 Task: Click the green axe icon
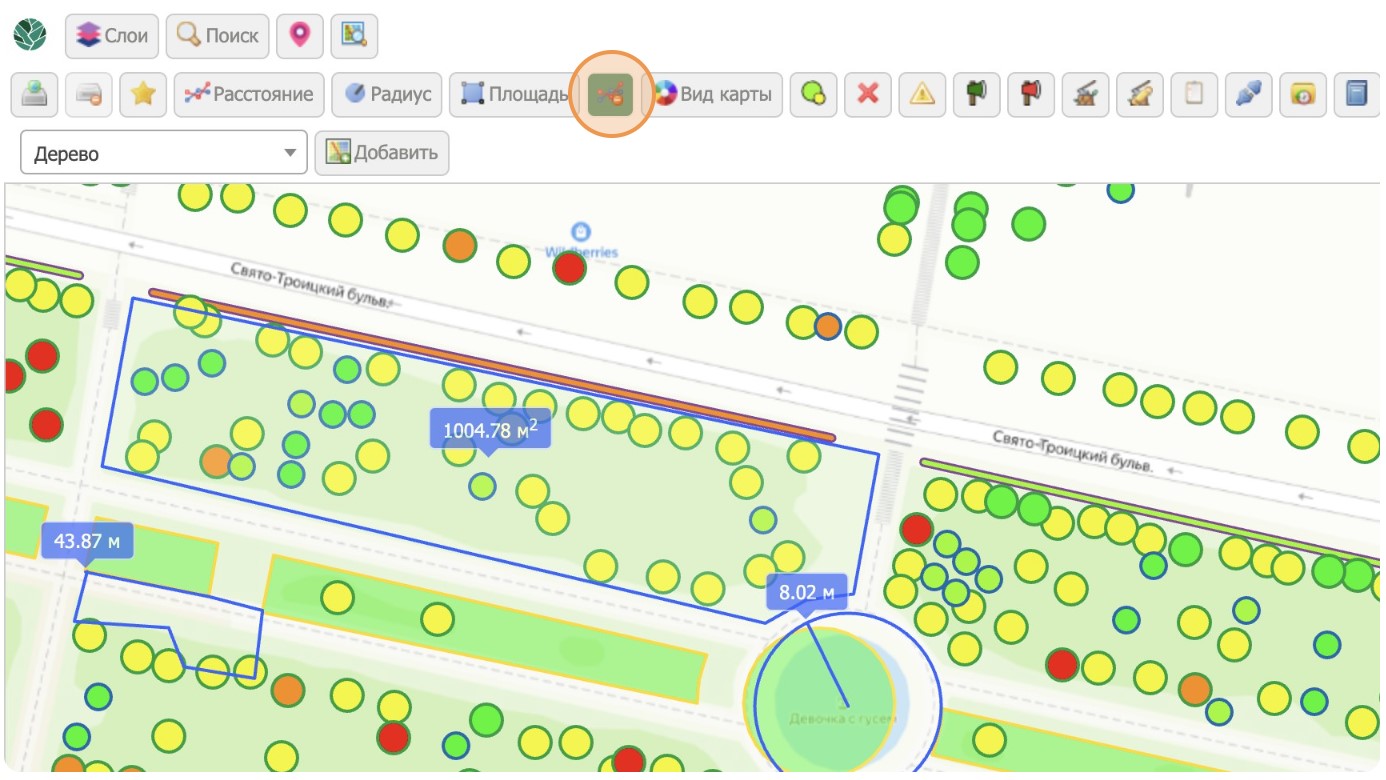pos(976,95)
